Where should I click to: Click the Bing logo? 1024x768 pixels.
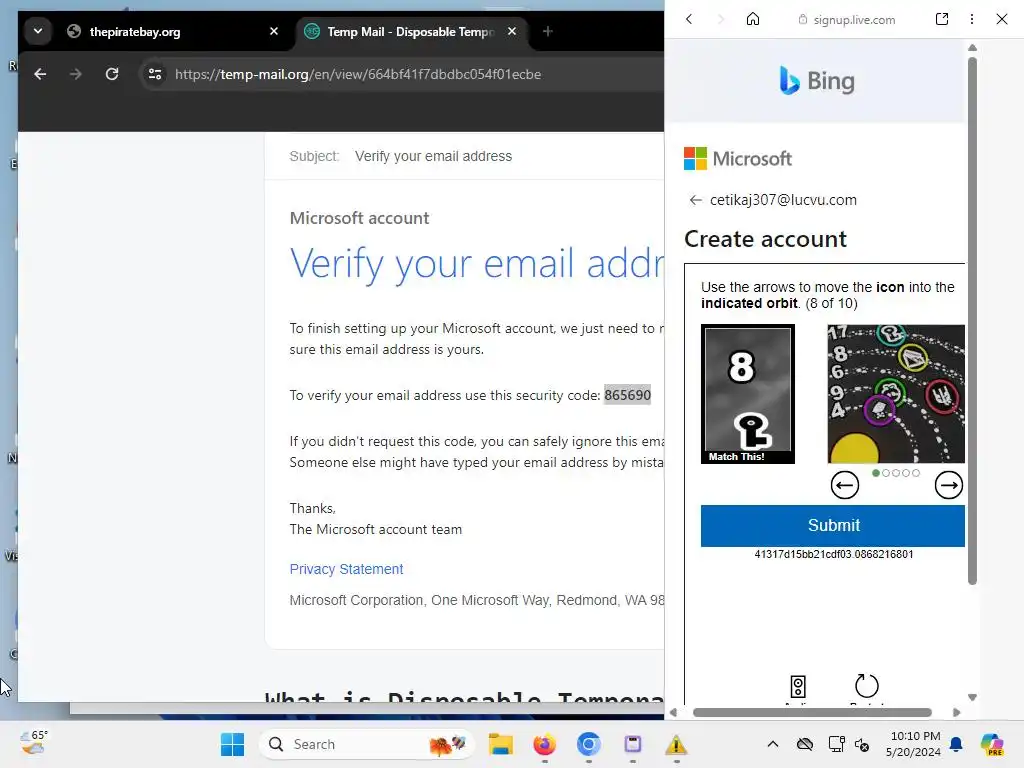(816, 81)
